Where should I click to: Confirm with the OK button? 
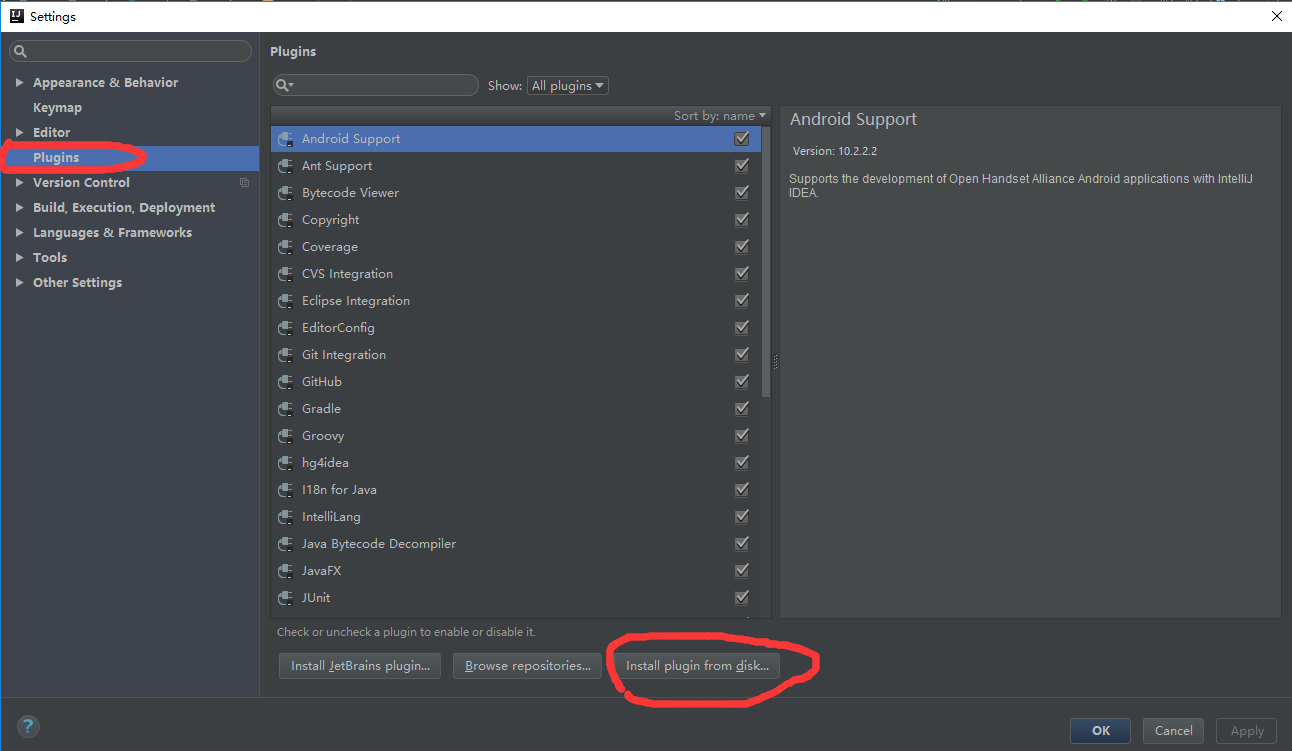click(1100, 731)
